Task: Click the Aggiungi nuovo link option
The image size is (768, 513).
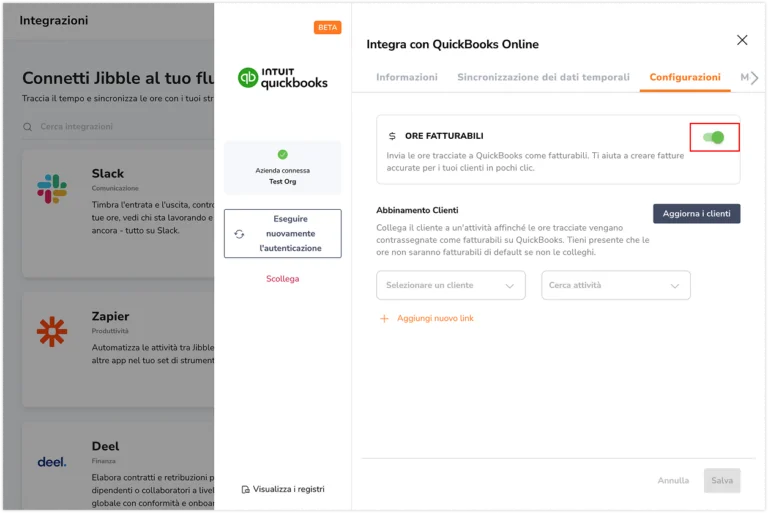Action: (435, 318)
